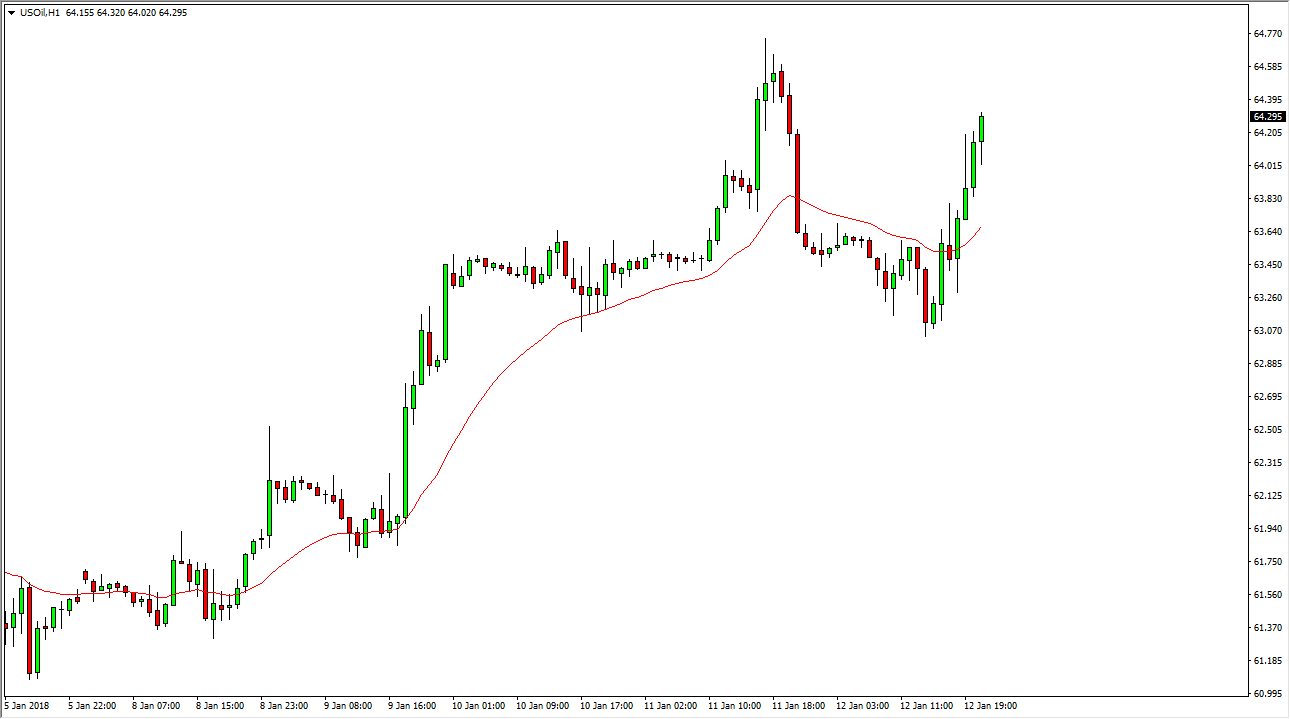Click the 10 Jan 09:00 time label
The height and width of the screenshot is (719, 1290).
coord(541,706)
